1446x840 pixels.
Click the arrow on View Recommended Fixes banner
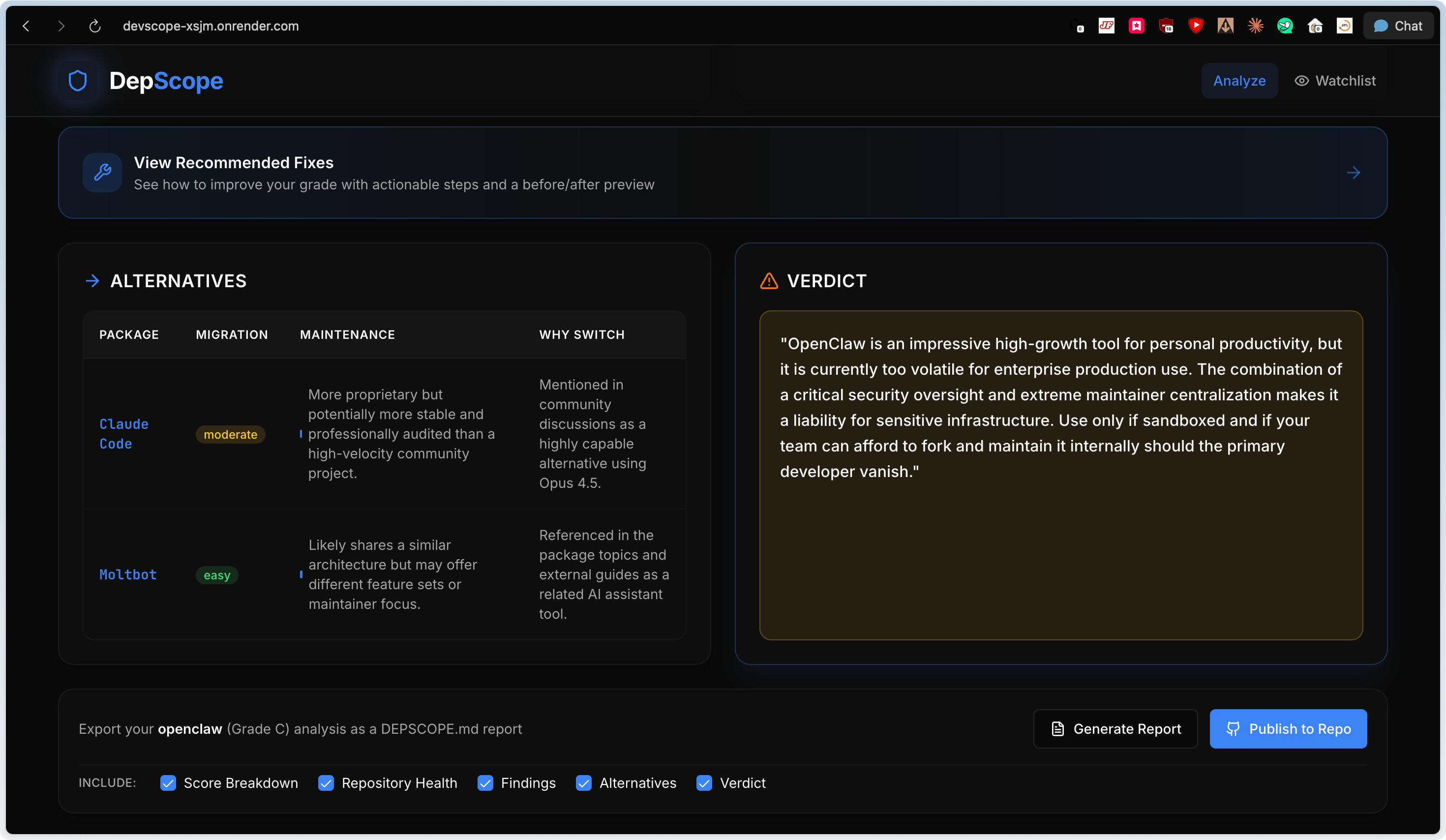coord(1353,173)
